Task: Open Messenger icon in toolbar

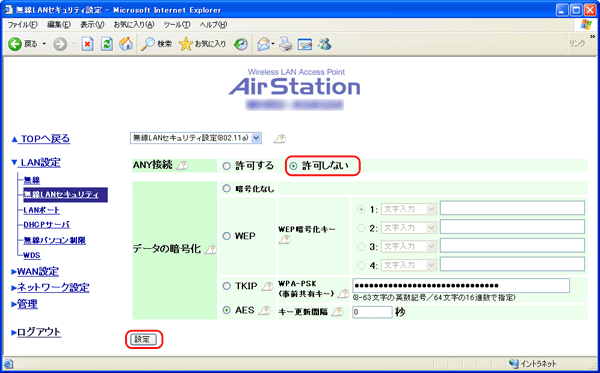Action: pyautogui.click(x=324, y=44)
